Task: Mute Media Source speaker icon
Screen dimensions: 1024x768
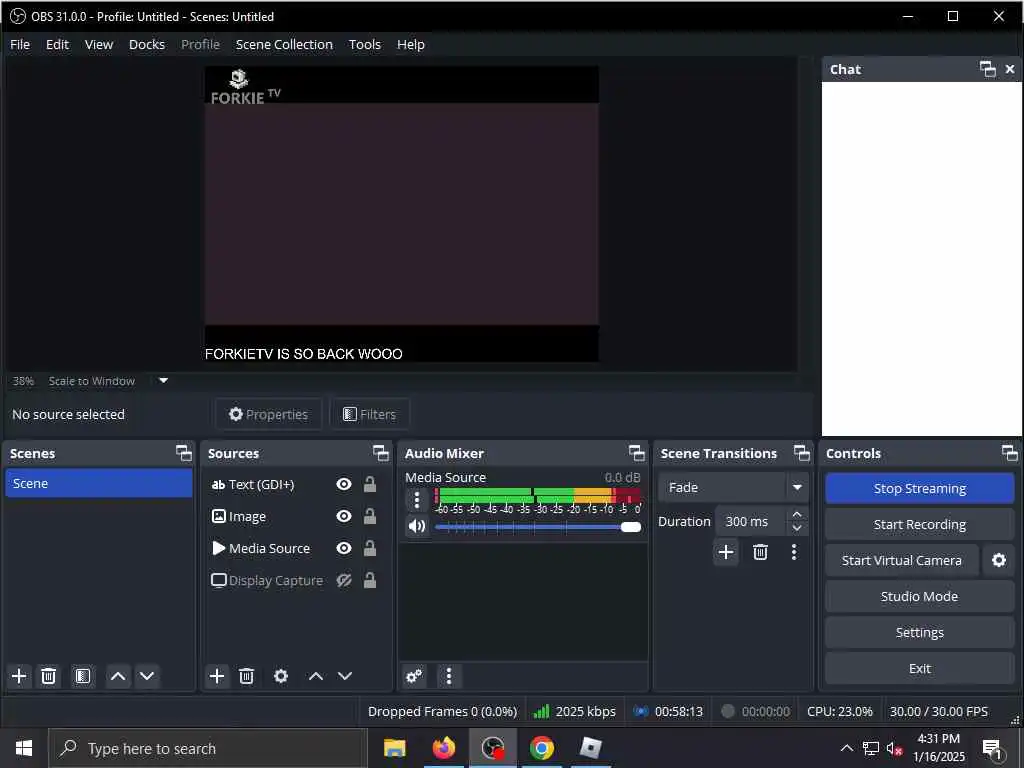Action: tap(417, 526)
